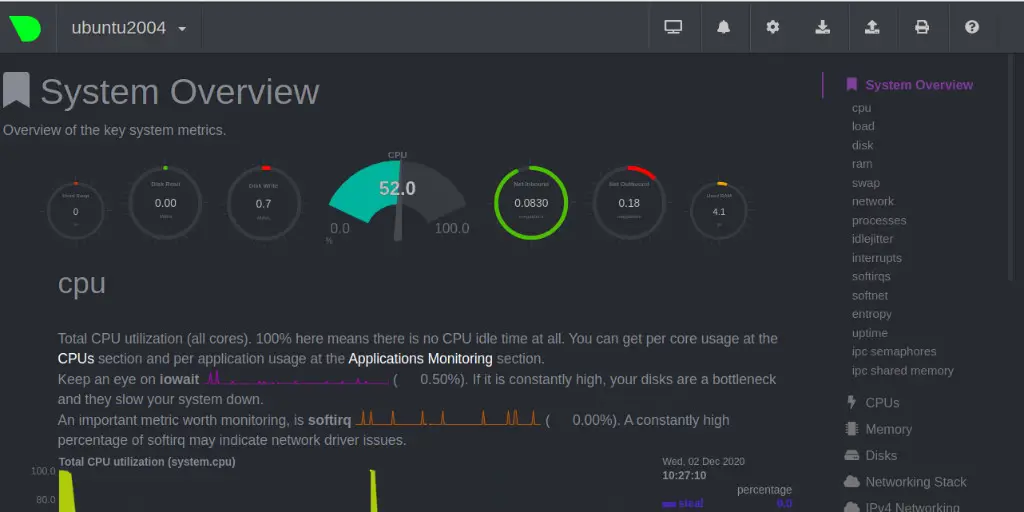
Task: Click the print dashboard icon
Action: (x=921, y=27)
